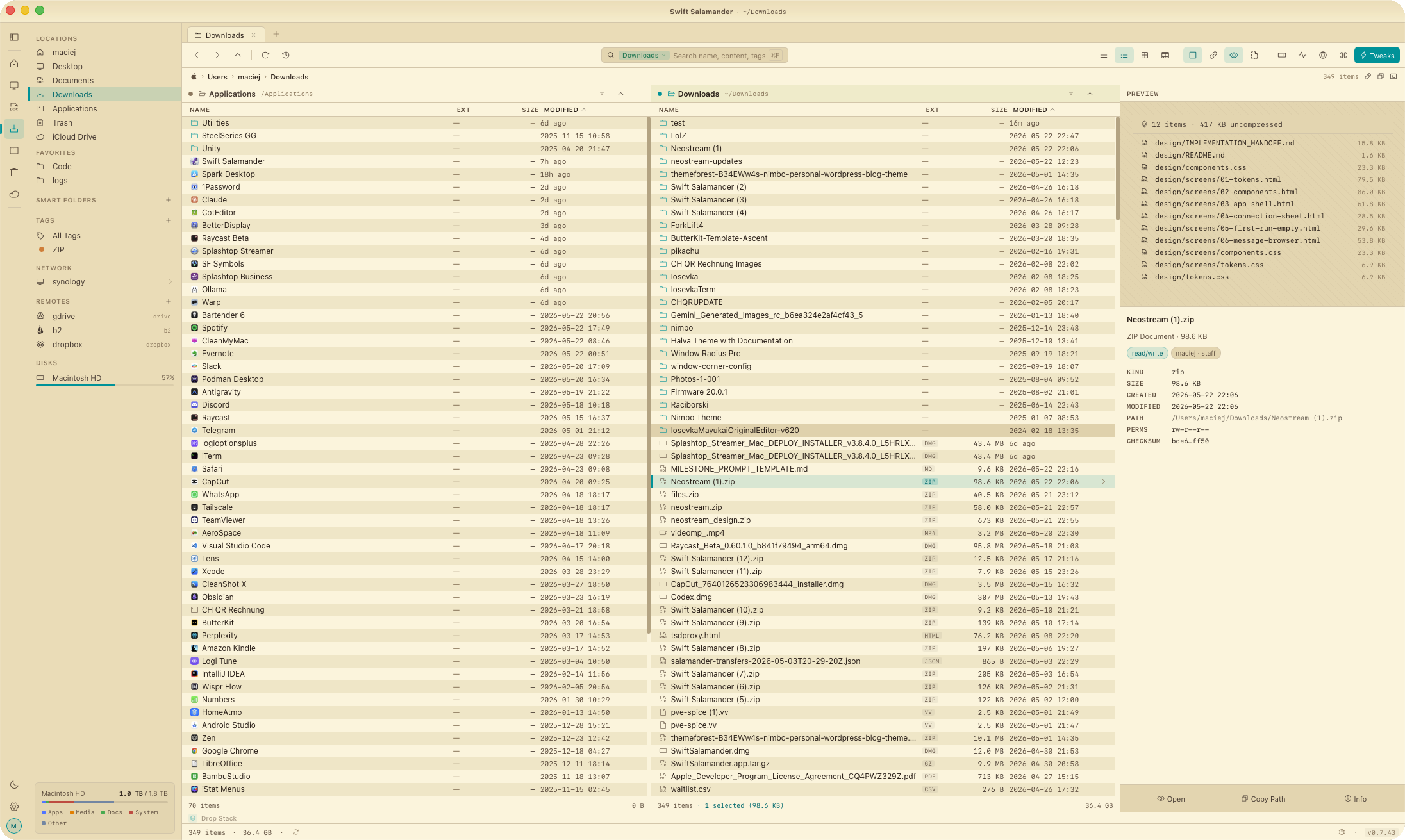
Task: Open the filter funnel in Downloads pane header
Action: tap(1071, 94)
